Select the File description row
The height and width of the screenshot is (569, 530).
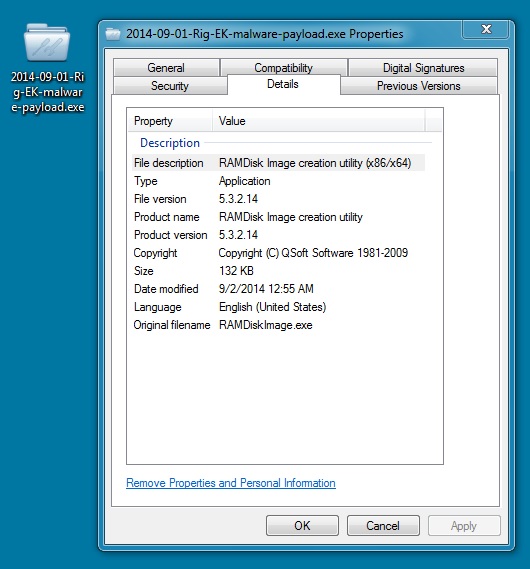coord(278,163)
